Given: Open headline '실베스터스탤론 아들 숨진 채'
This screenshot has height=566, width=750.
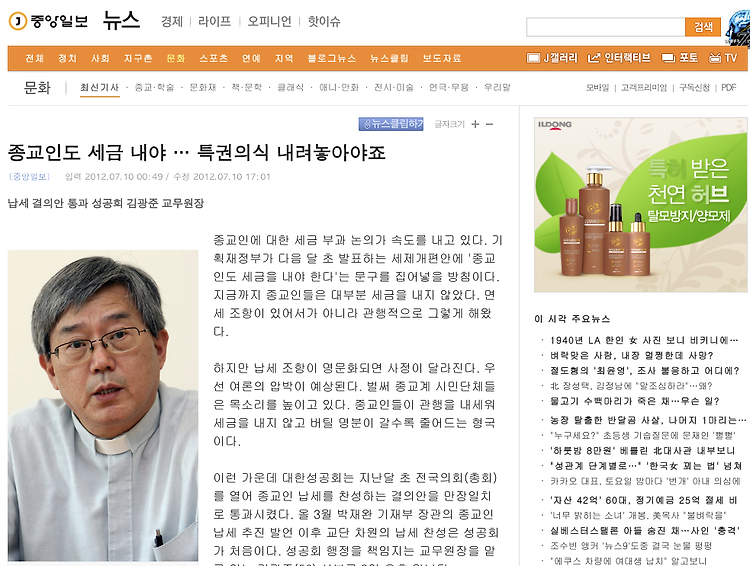Looking at the screenshot, I should pos(644,530).
